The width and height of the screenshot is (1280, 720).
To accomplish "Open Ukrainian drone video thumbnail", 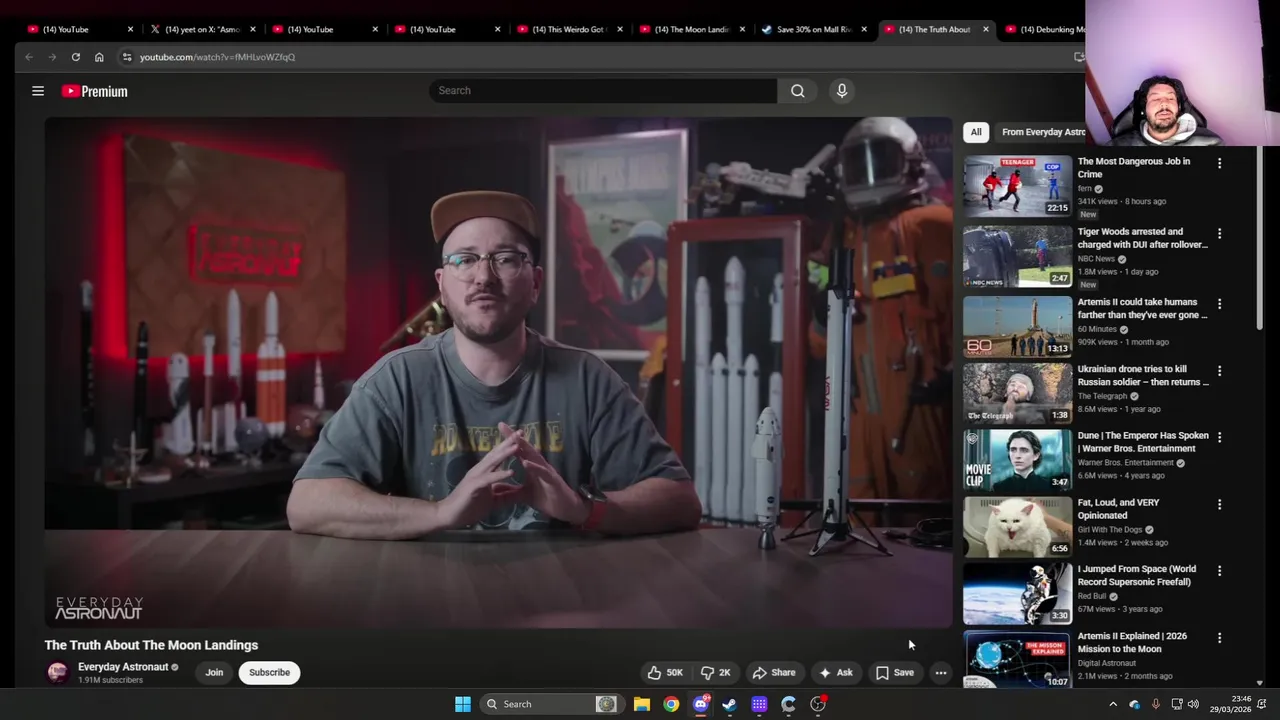I will [1017, 393].
